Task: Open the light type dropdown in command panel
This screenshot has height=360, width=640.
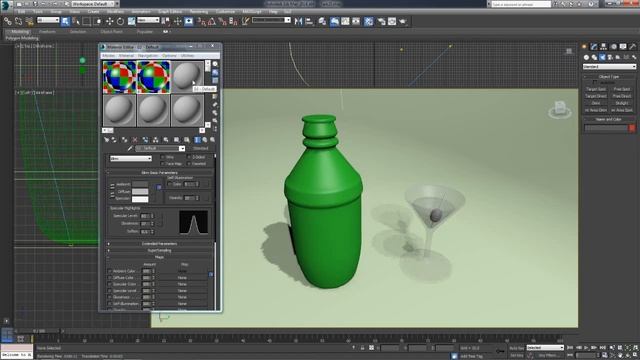Action: [609, 67]
